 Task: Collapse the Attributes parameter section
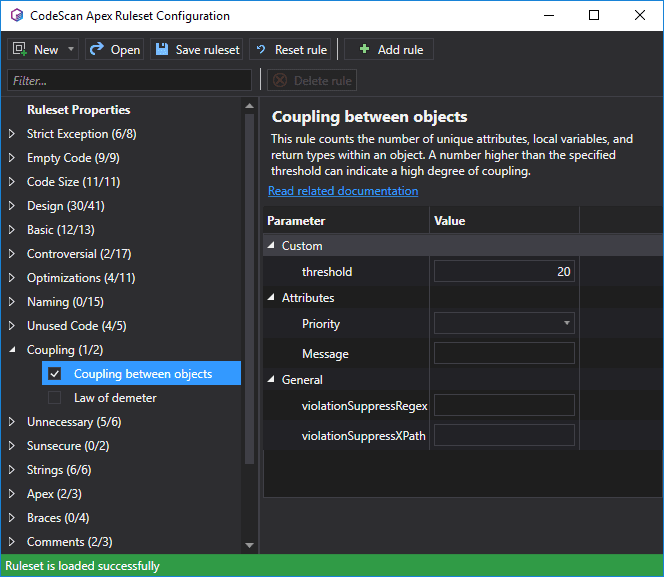(x=271, y=298)
